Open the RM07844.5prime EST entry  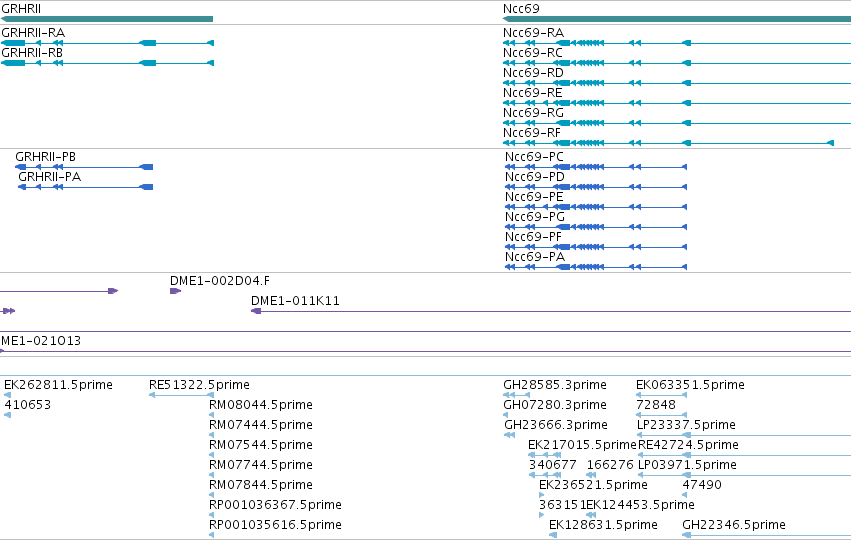(x=261, y=486)
